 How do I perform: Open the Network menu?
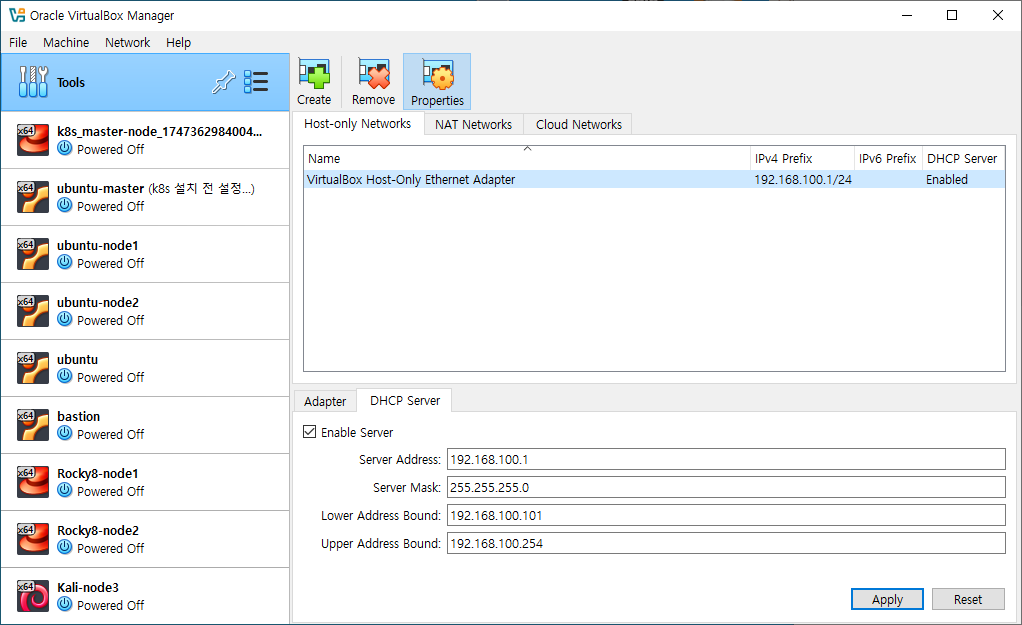click(127, 42)
